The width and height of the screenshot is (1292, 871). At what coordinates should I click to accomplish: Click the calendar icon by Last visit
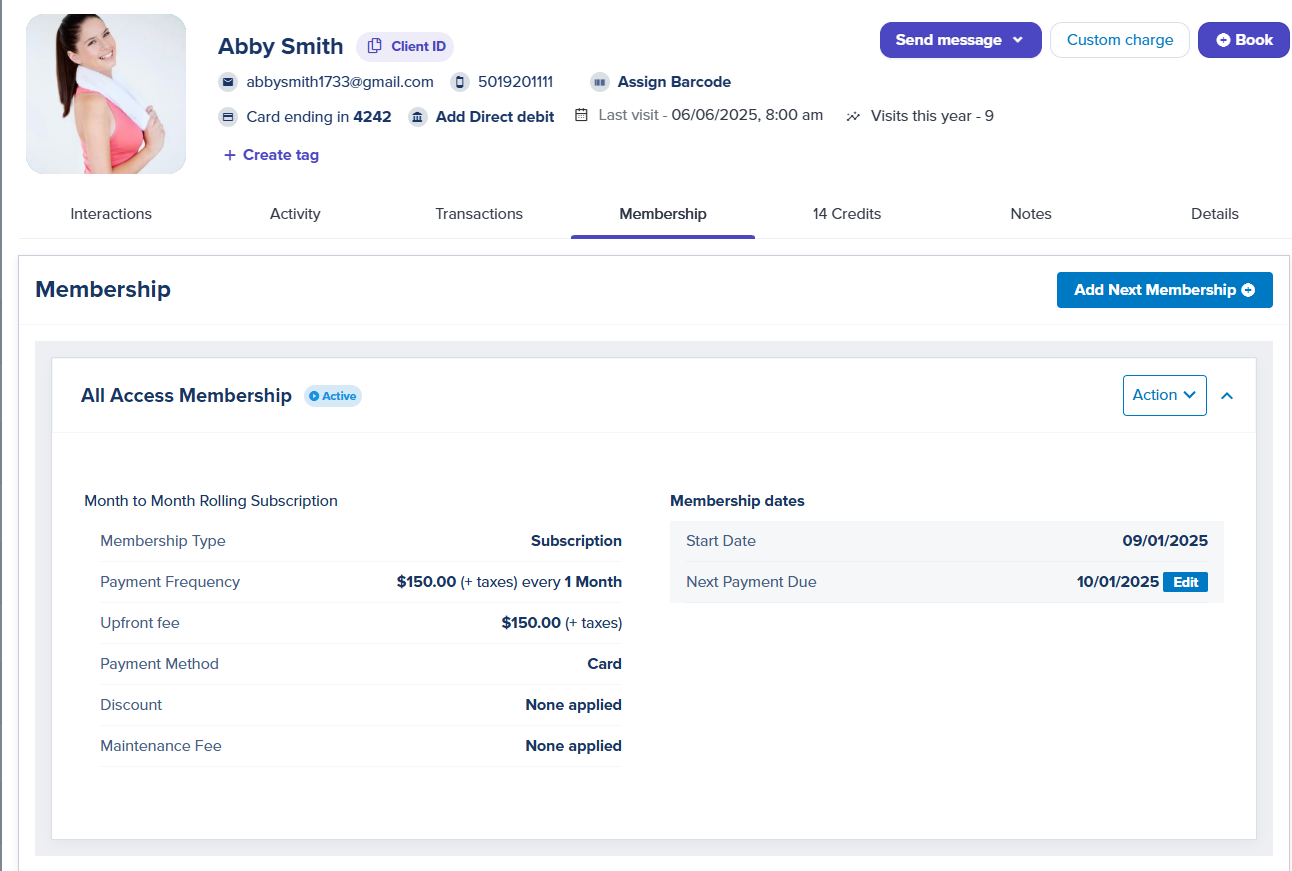pos(581,115)
